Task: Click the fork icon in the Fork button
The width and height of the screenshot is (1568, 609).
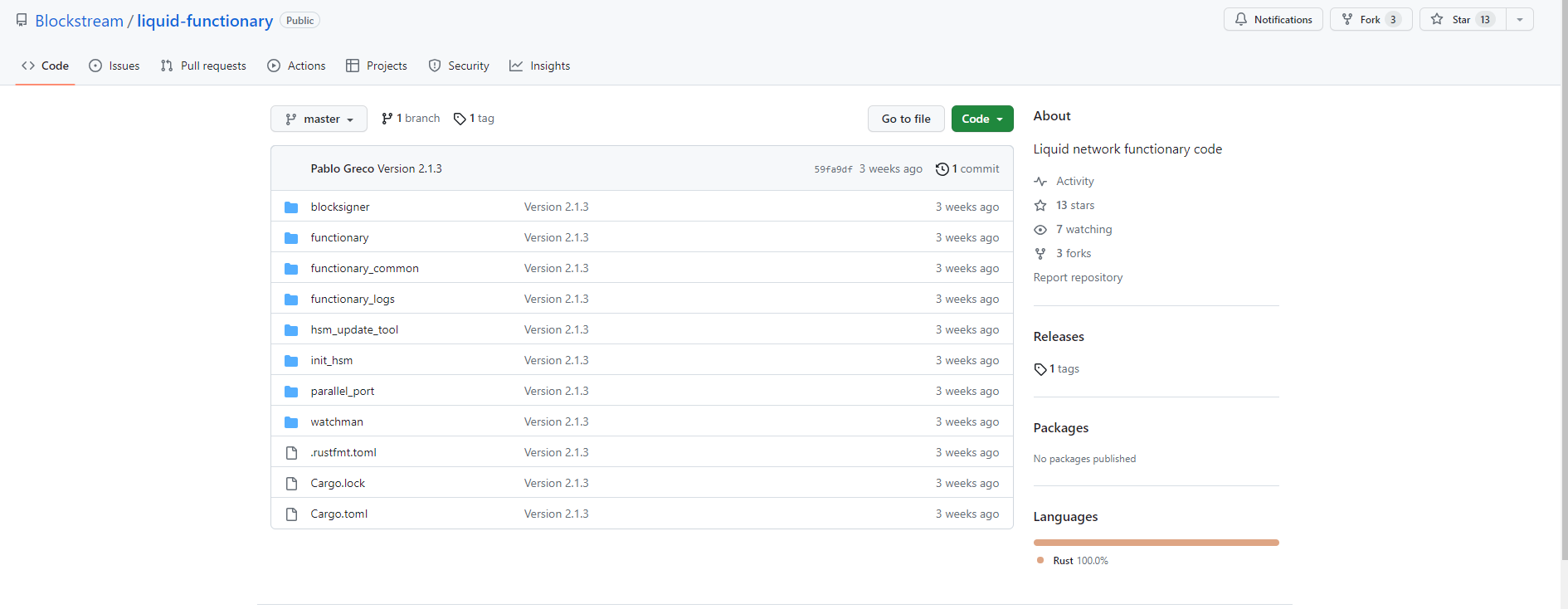Action: pos(1347,19)
